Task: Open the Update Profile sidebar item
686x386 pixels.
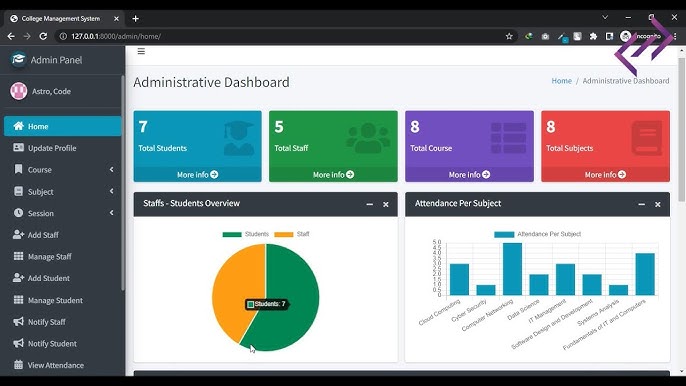Action: click(x=63, y=148)
